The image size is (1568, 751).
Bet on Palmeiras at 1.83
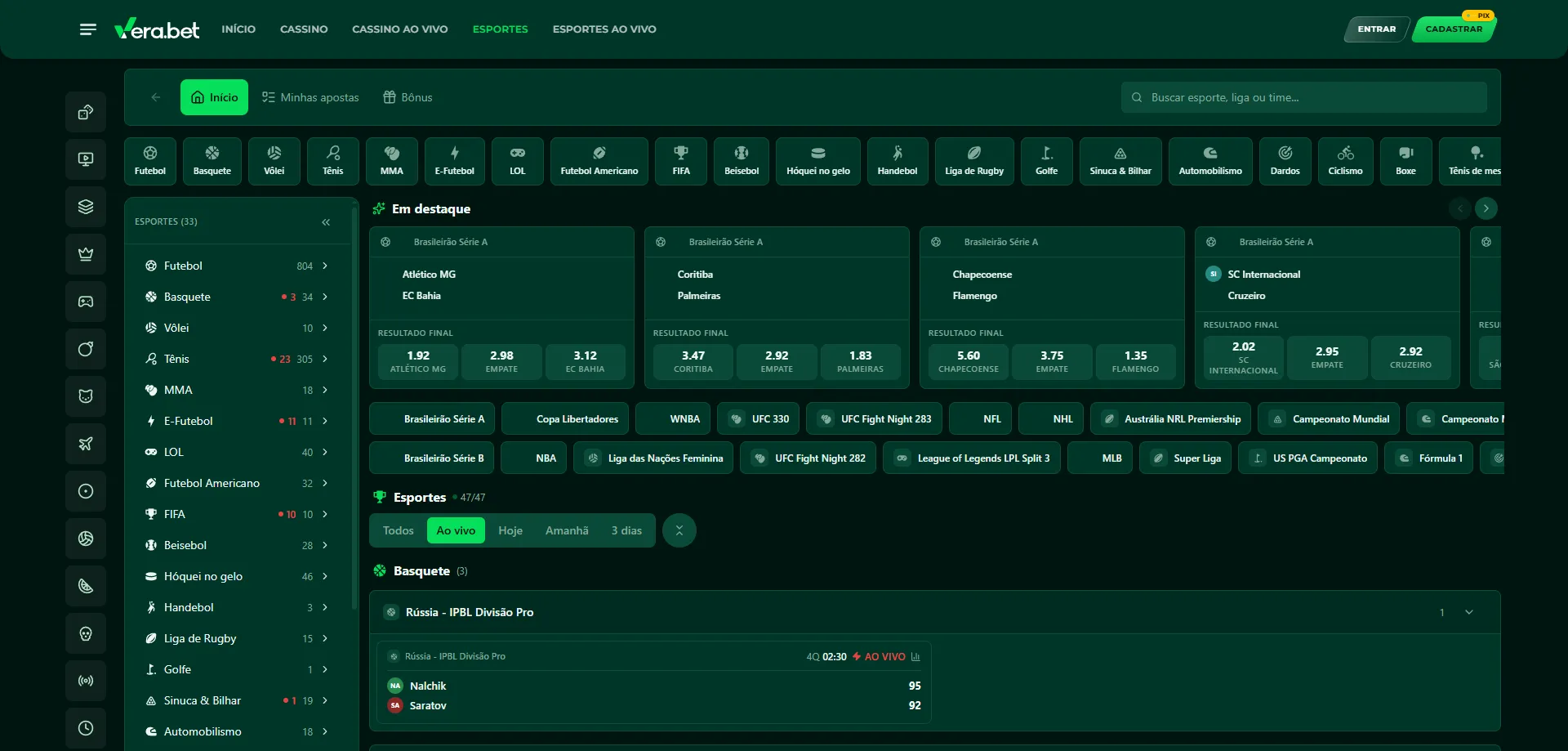tap(860, 361)
